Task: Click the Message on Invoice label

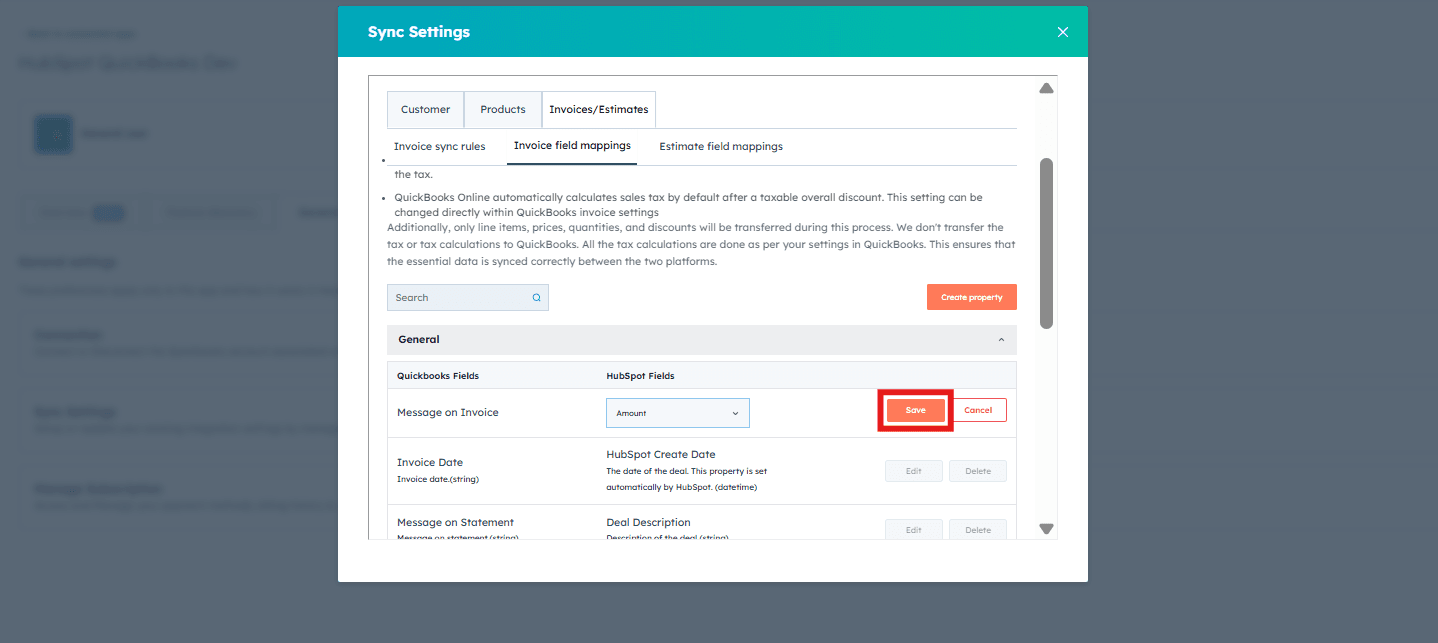Action: (447, 413)
